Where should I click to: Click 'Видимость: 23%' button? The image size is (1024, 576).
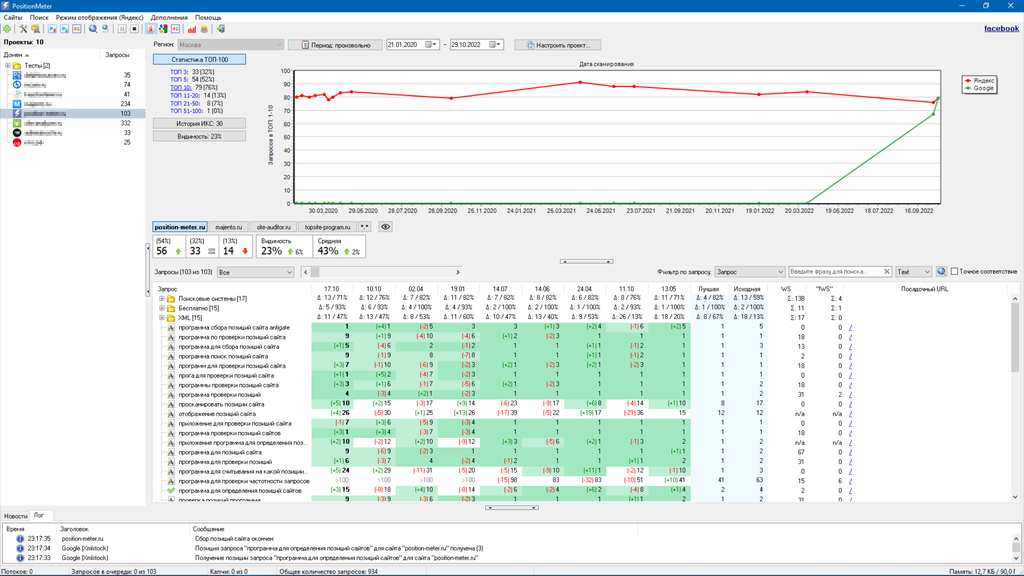[200, 136]
